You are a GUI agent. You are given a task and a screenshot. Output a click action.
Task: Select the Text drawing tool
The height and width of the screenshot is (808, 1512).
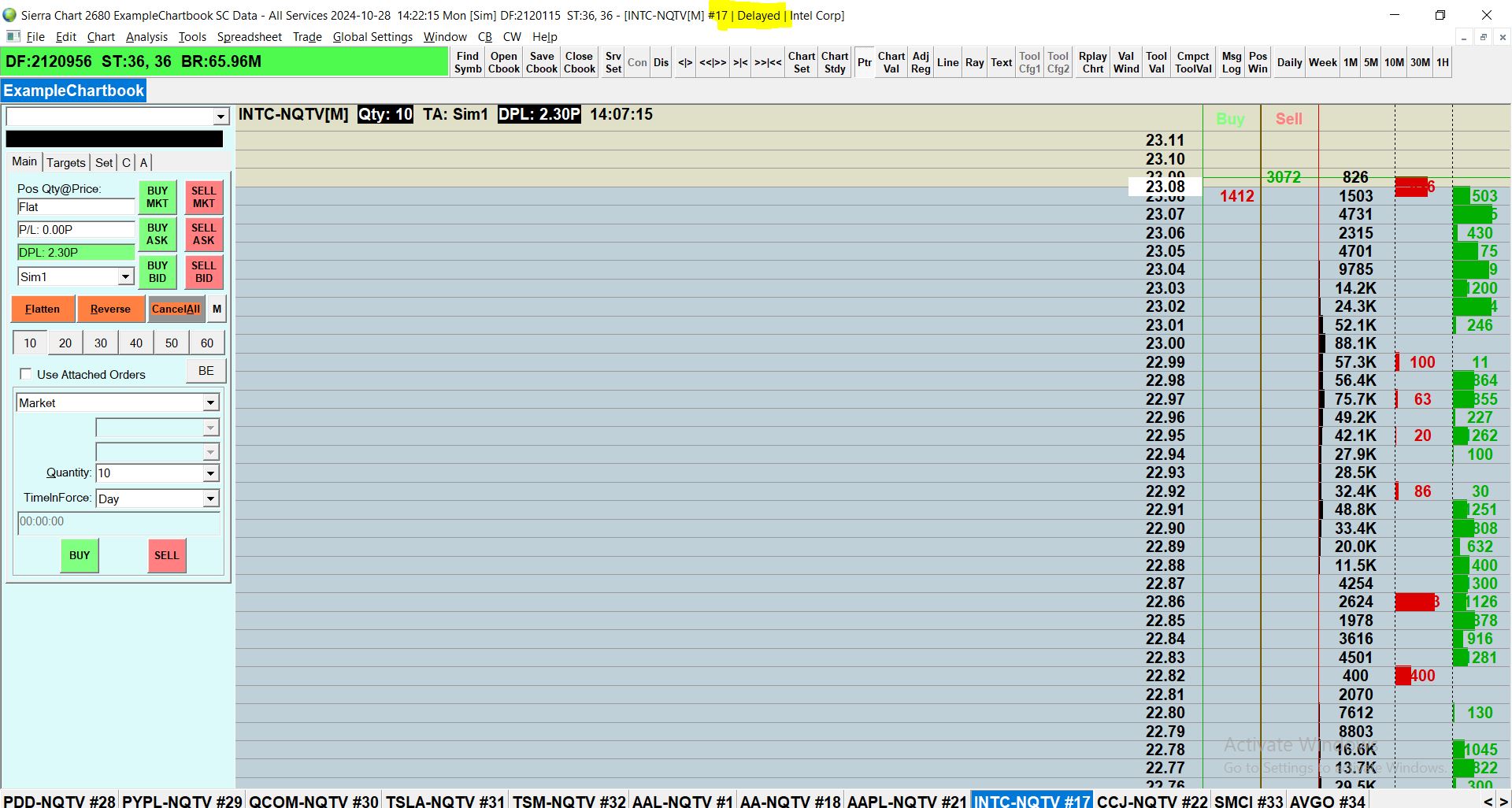coord(1002,62)
